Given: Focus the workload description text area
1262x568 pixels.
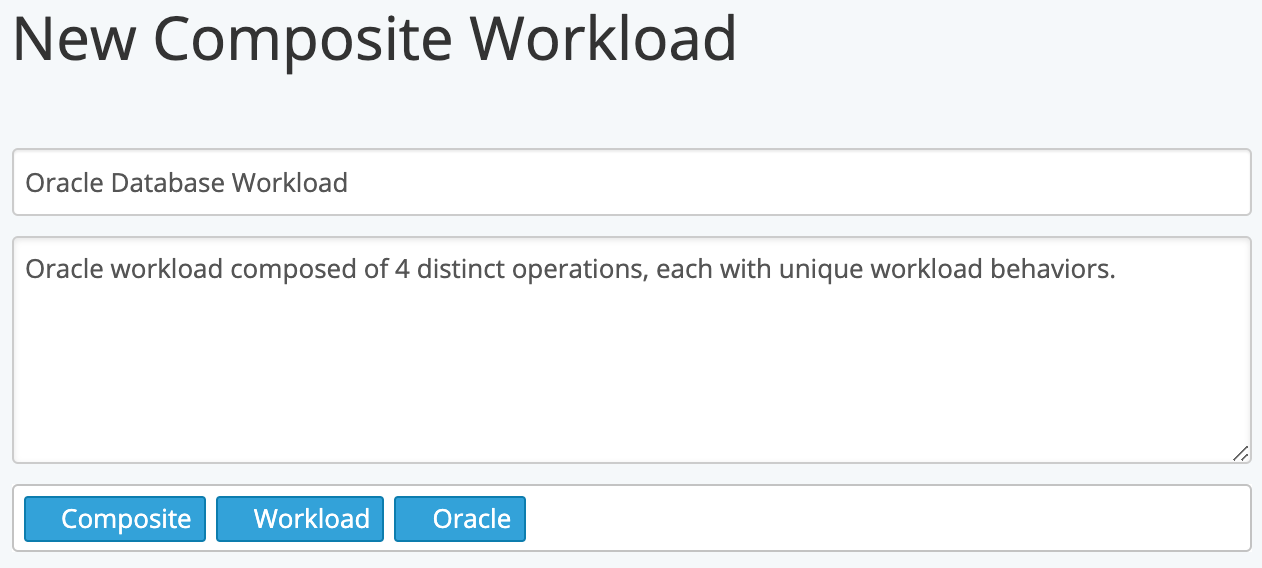Looking at the screenshot, I should 631,350.
